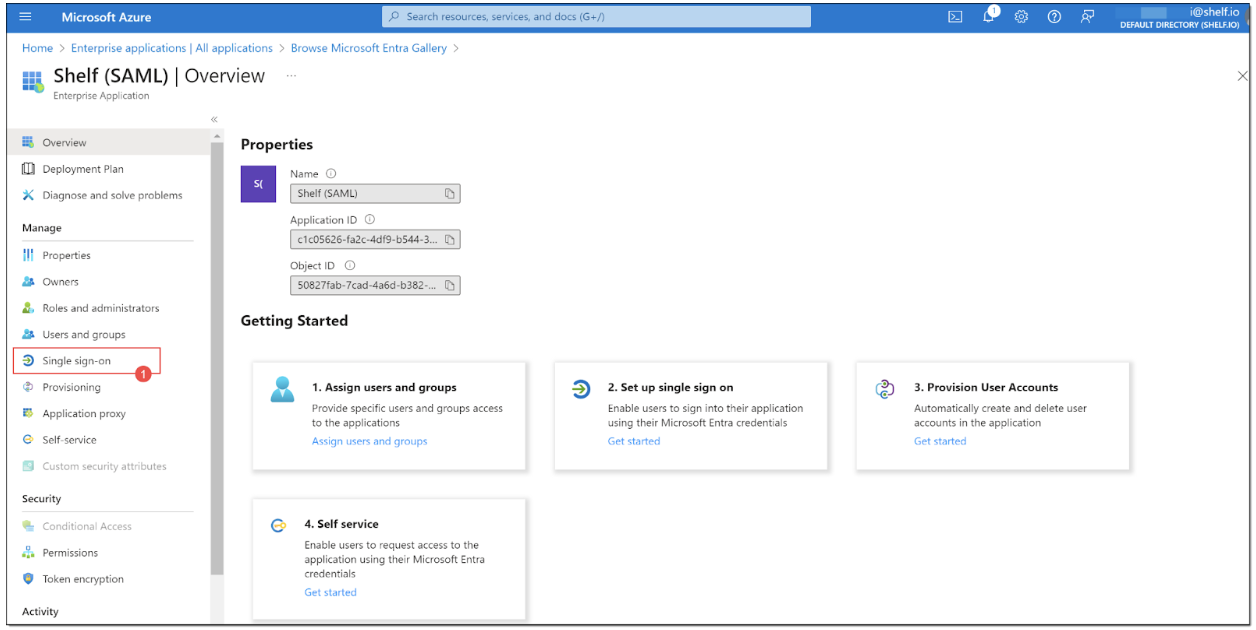Click the 3. Provision User Accounts heading
Image resolution: width=1256 pixels, height=630 pixels.
coord(986,387)
